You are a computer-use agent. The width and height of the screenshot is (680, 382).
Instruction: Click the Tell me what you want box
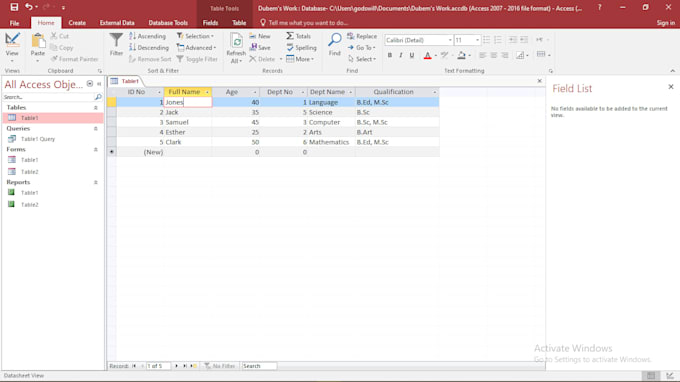pos(308,23)
